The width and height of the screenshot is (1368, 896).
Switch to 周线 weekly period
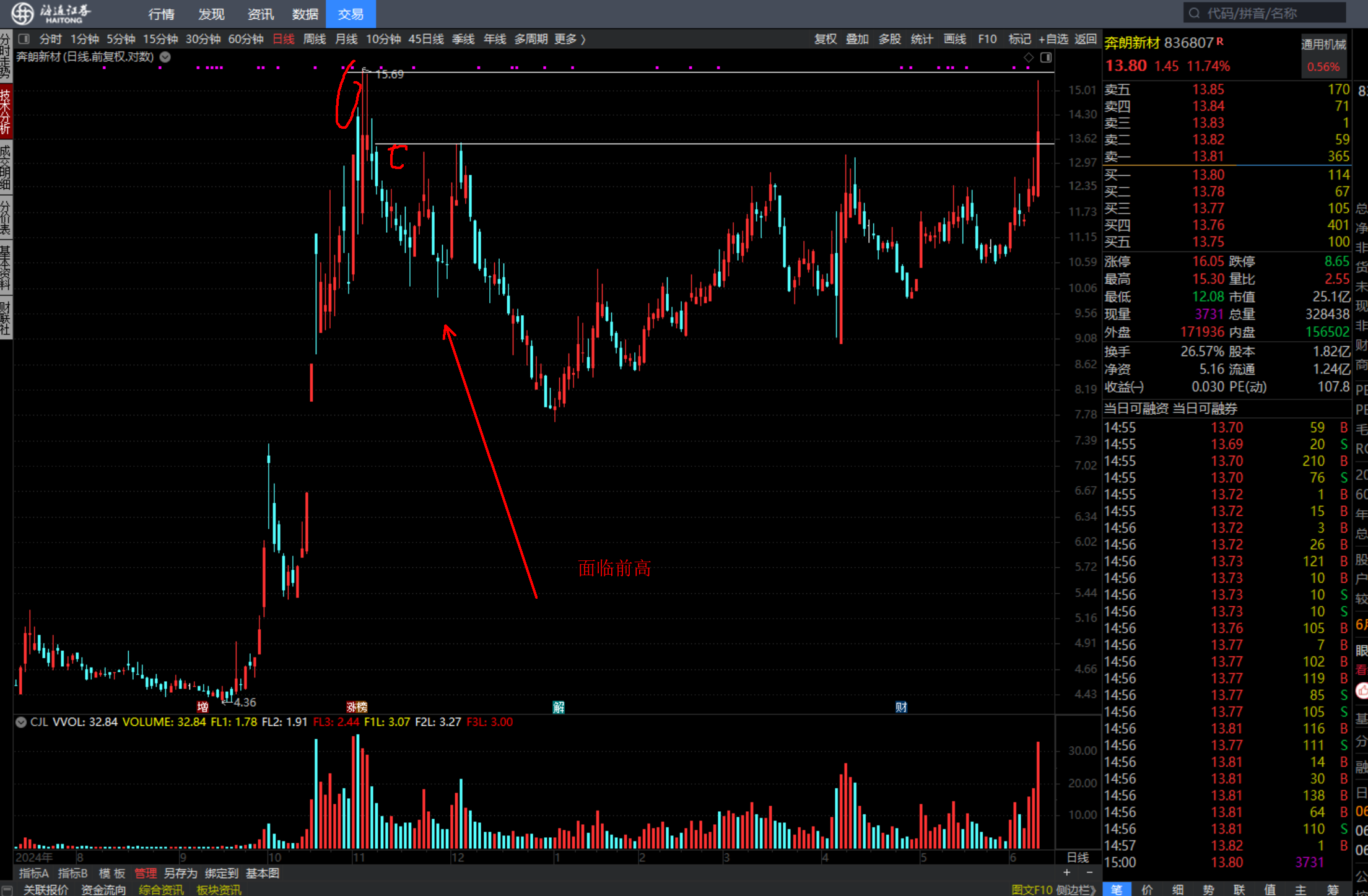tap(315, 39)
